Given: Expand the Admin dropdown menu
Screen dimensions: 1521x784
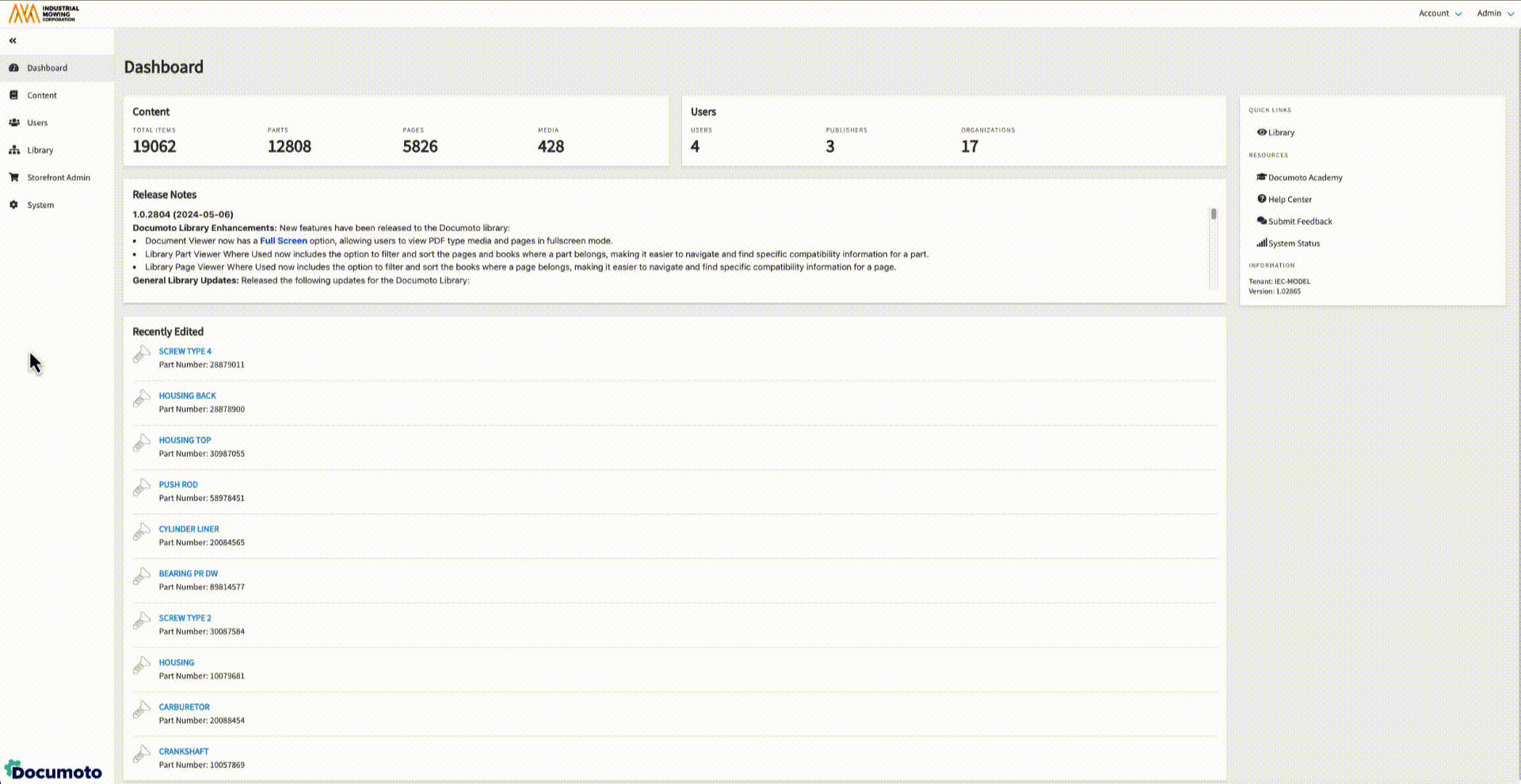Looking at the screenshot, I should coord(1494,13).
